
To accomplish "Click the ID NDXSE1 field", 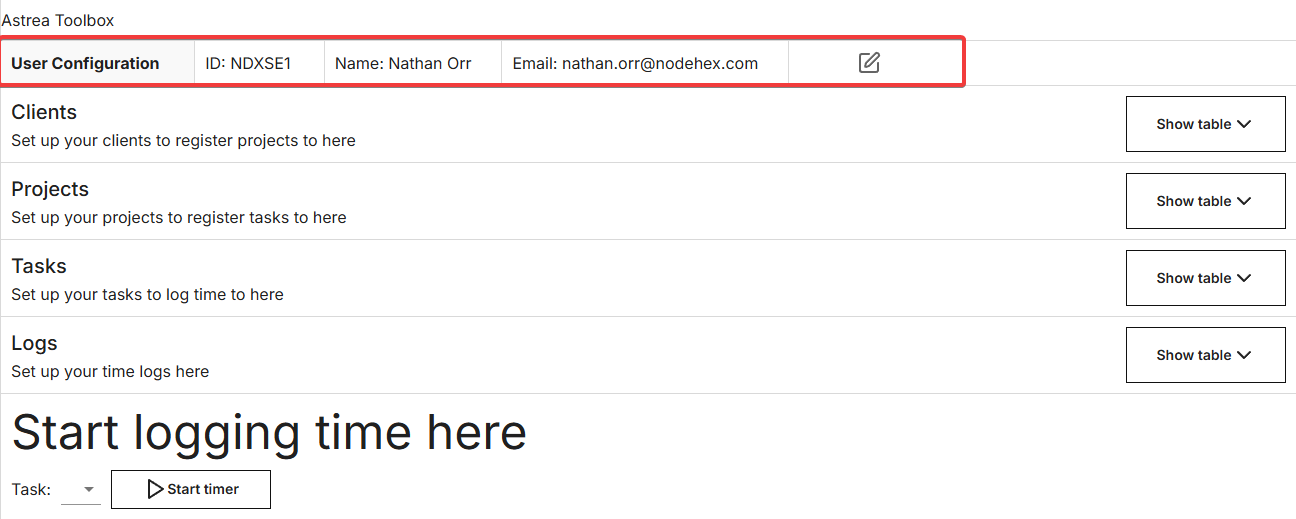I will (x=248, y=63).
